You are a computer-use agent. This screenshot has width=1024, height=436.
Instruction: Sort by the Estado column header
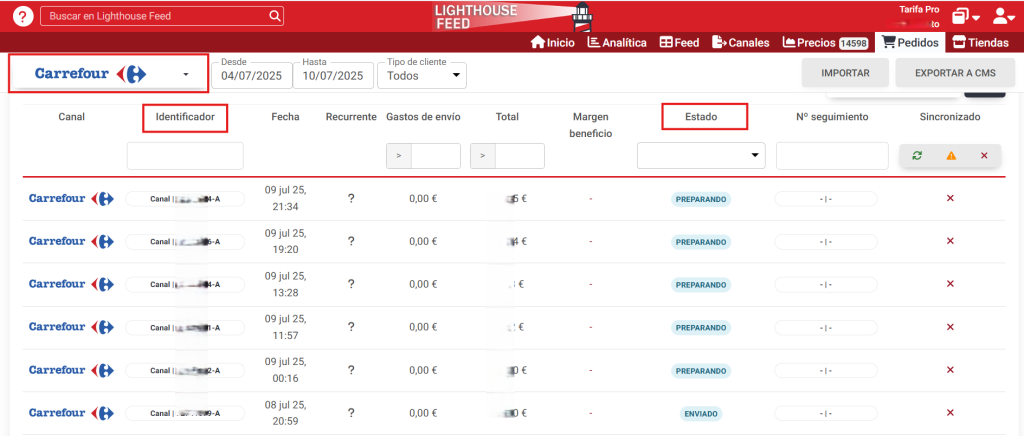[x=701, y=117]
